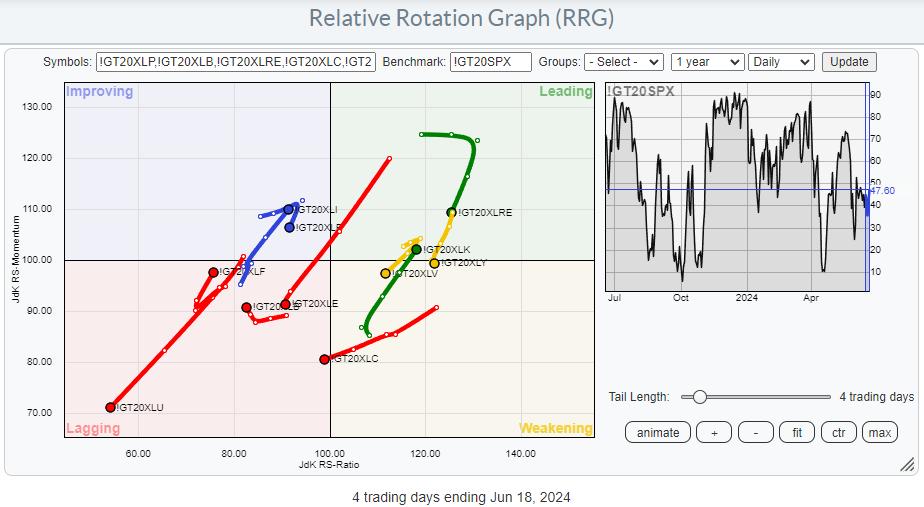Click the Tail Length slider handle

[700, 397]
